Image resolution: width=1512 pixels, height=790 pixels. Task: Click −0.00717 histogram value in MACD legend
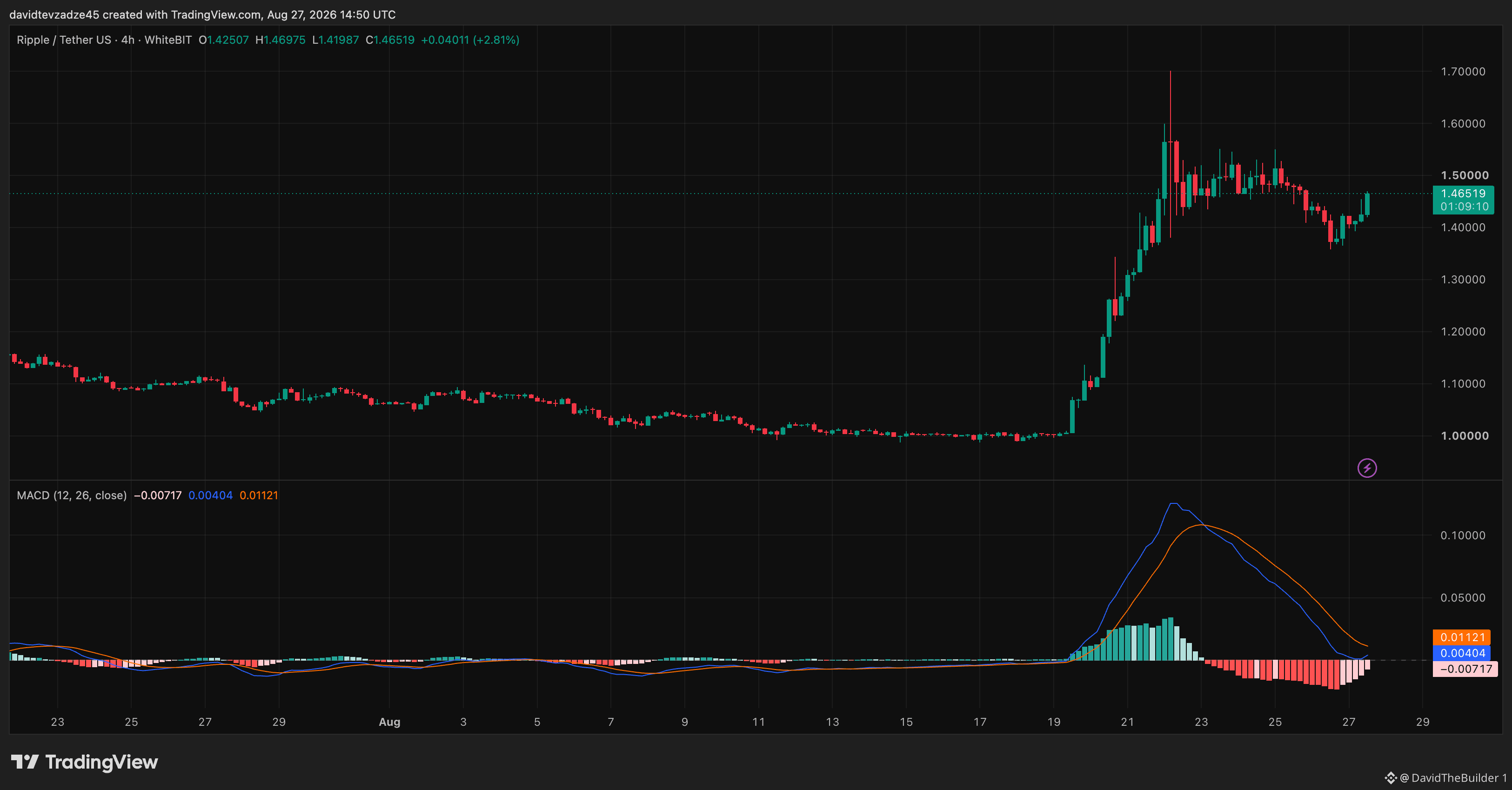coord(158,495)
